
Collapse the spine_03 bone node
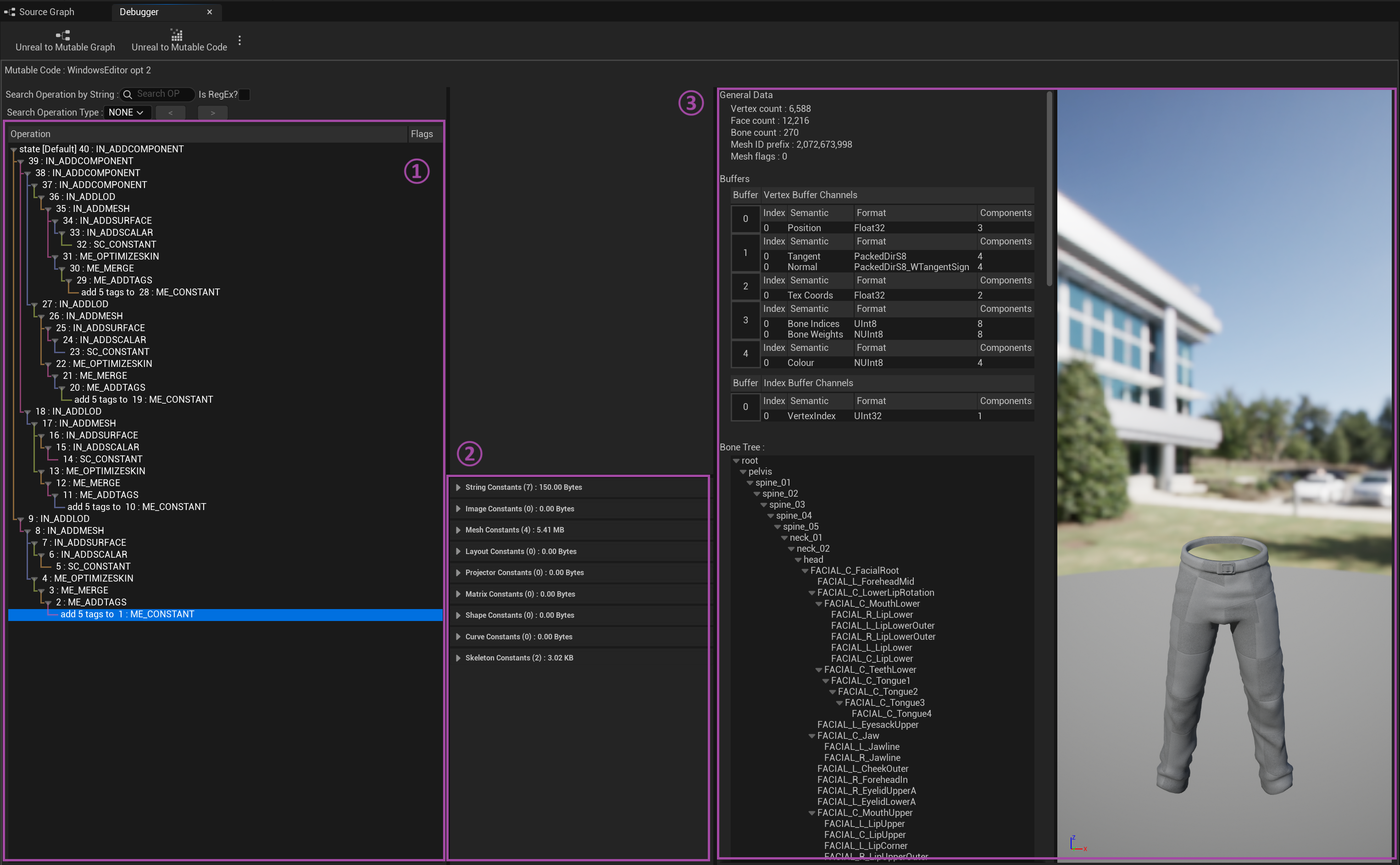764,505
